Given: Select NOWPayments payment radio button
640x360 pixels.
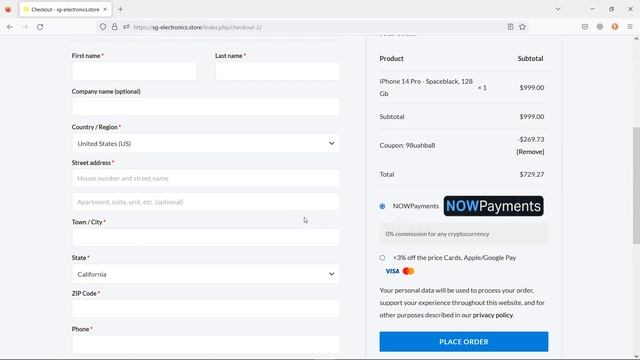Looking at the screenshot, I should (382, 206).
